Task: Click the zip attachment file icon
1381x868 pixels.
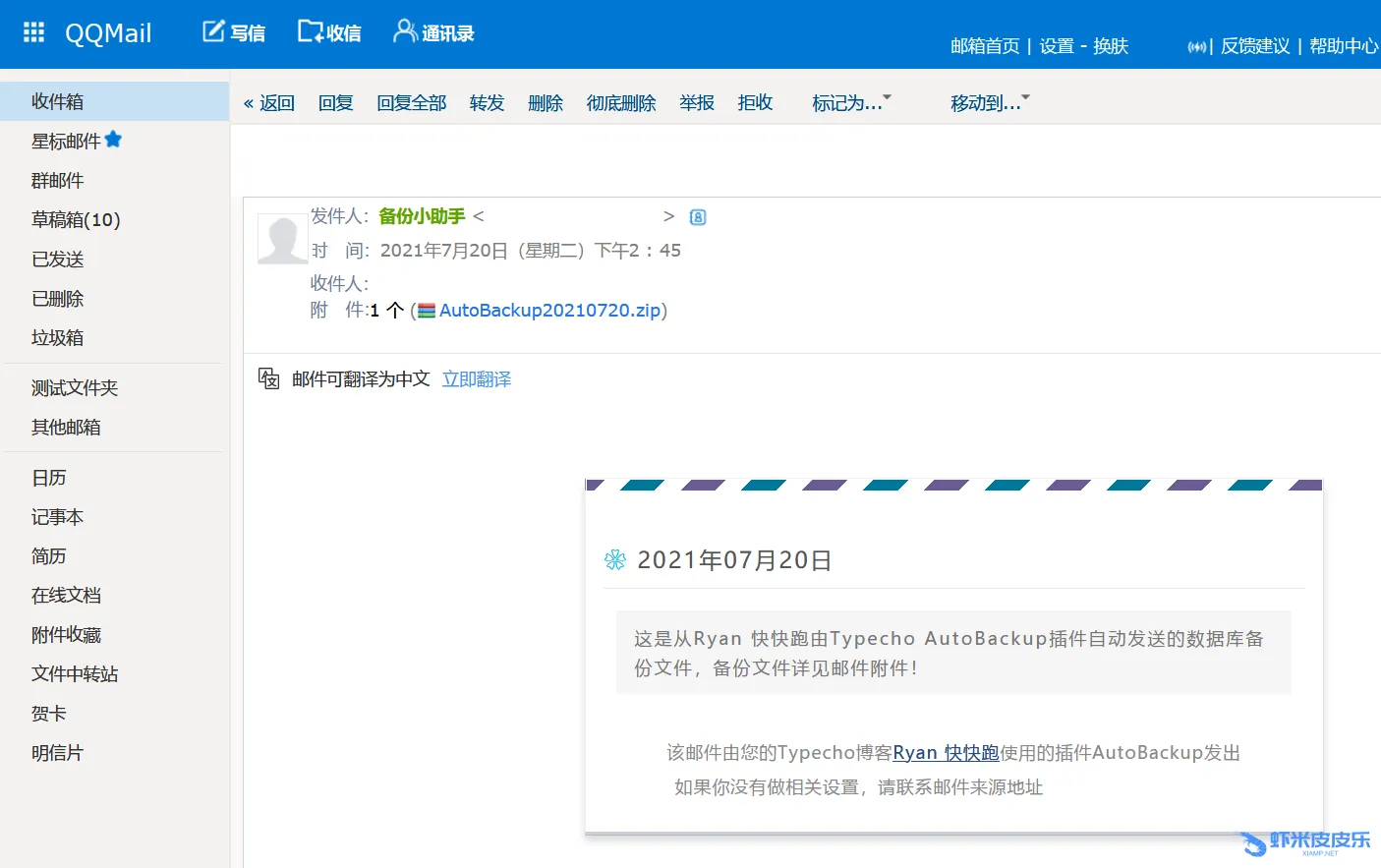Action: [426, 311]
